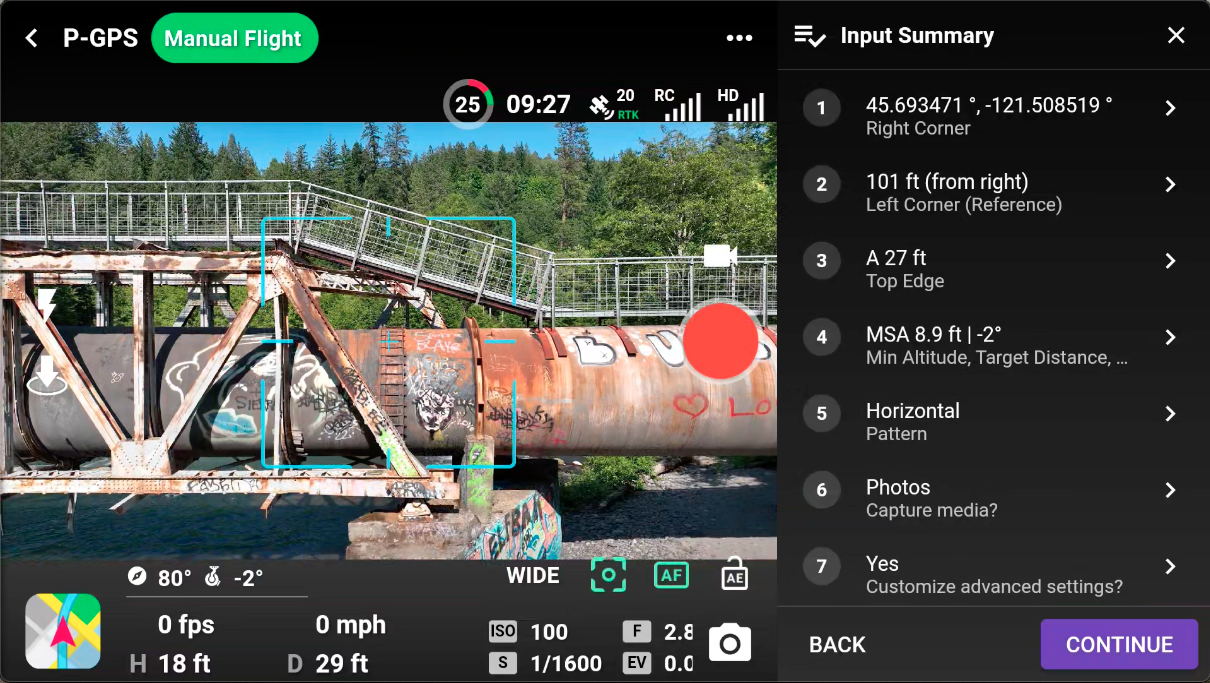Image resolution: width=1210 pixels, height=683 pixels.
Task: Tap the H 18 ft height readout
Action: point(171,663)
